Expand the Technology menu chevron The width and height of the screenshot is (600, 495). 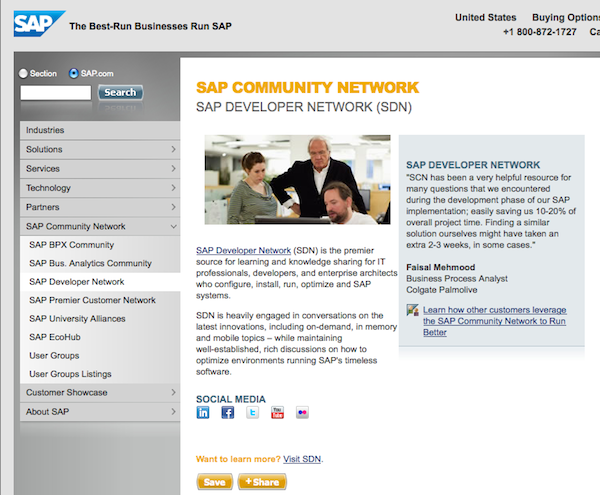click(x=173, y=188)
